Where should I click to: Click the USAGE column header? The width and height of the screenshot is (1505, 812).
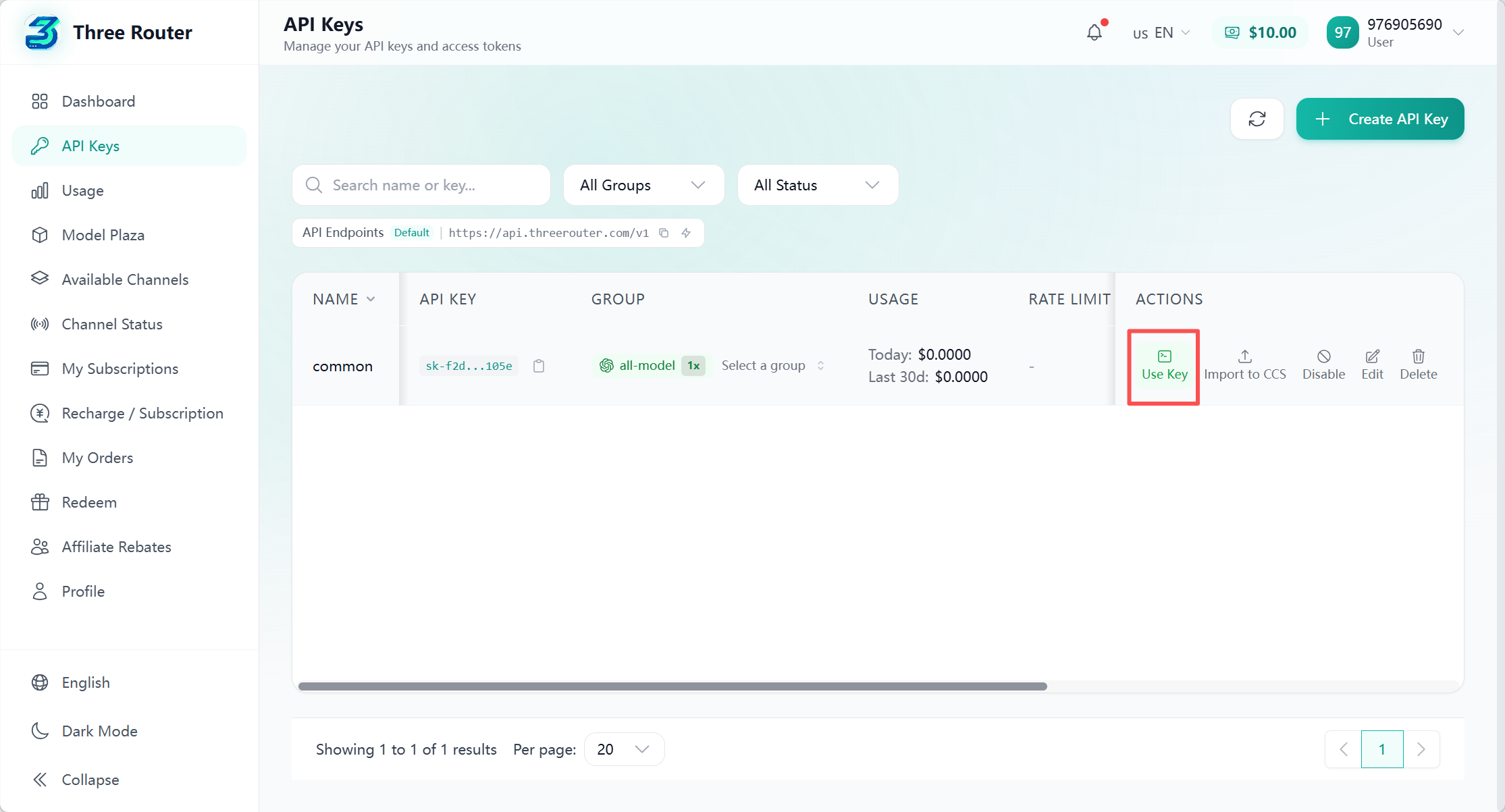point(893,299)
